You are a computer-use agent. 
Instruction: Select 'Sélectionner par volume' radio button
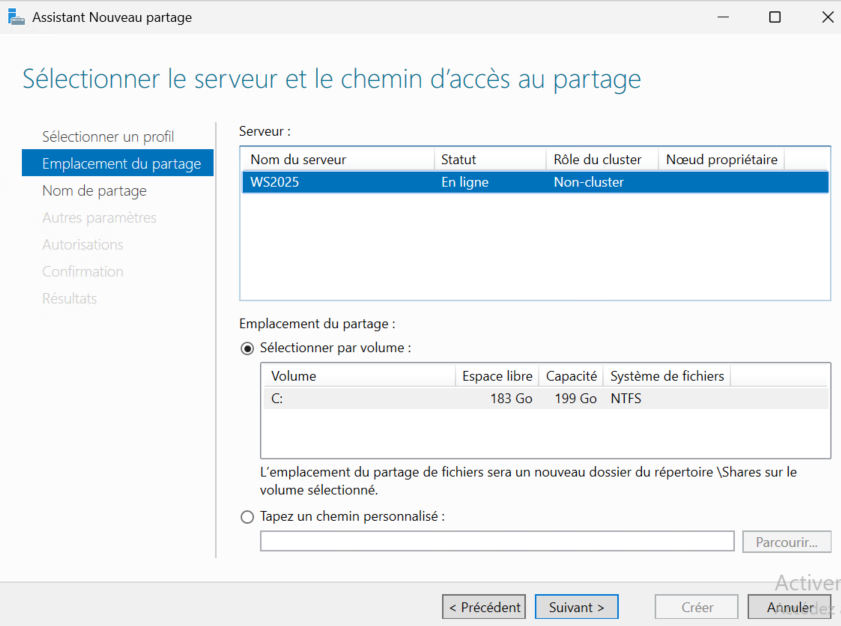click(247, 348)
